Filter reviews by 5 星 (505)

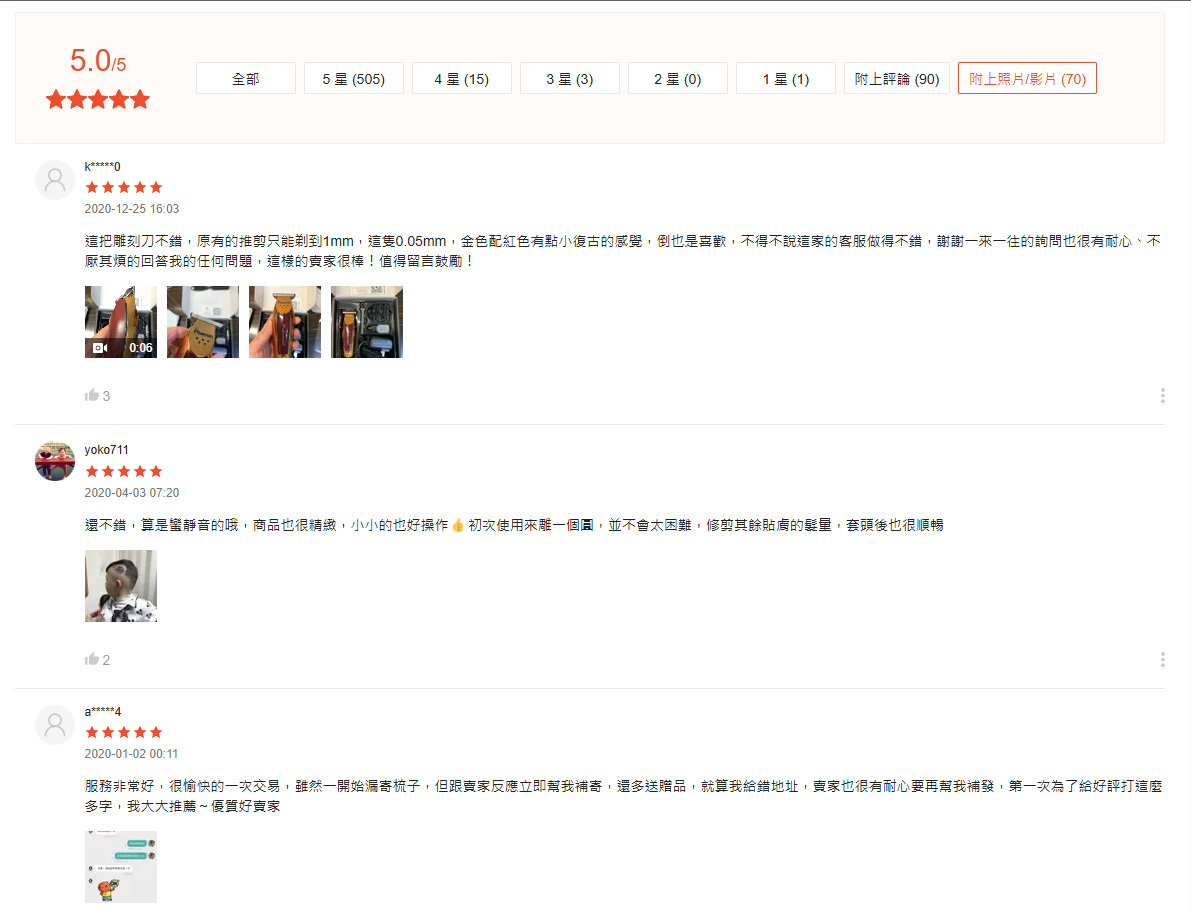[354, 79]
